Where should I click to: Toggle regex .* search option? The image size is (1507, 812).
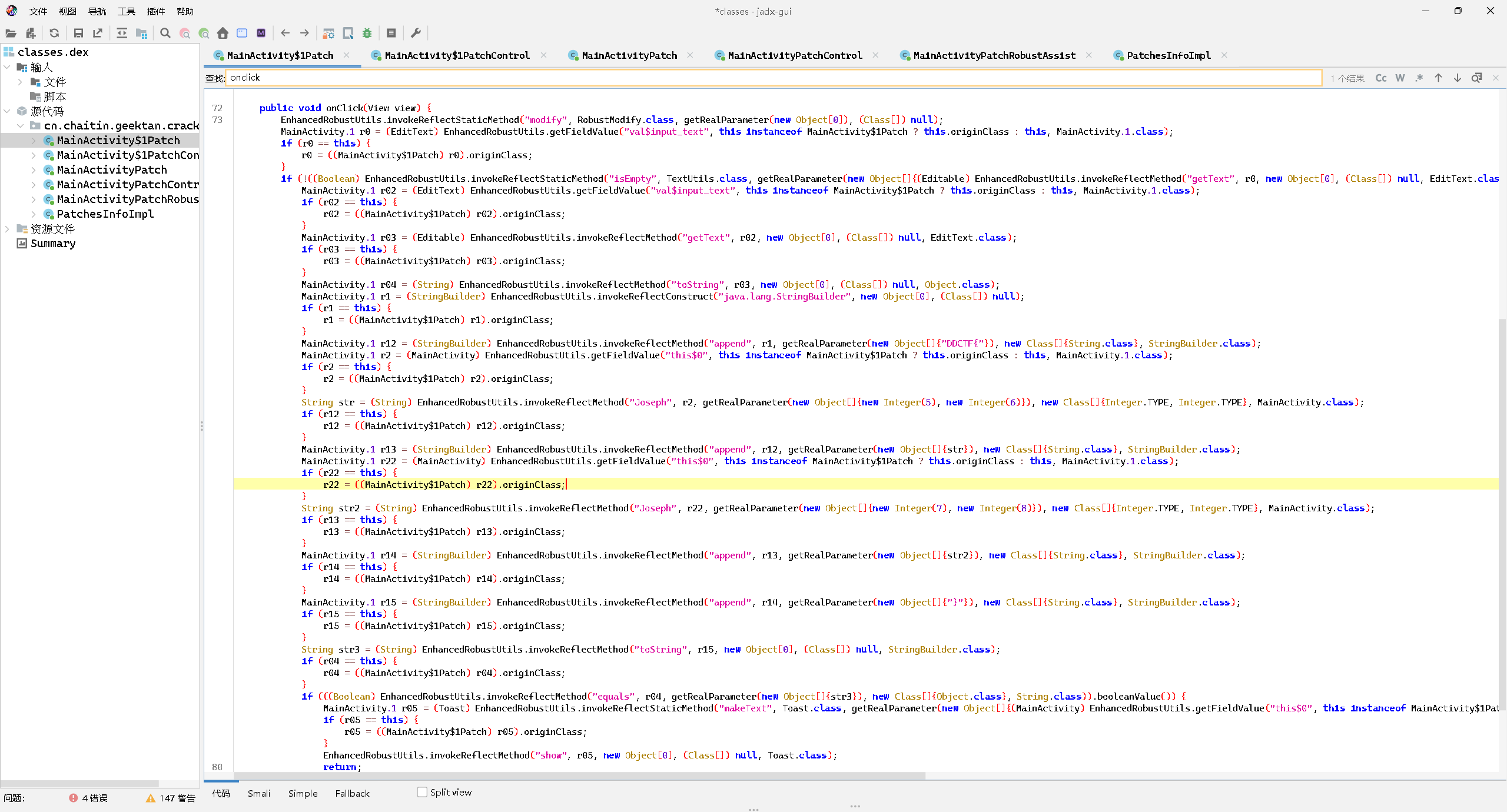[1419, 78]
